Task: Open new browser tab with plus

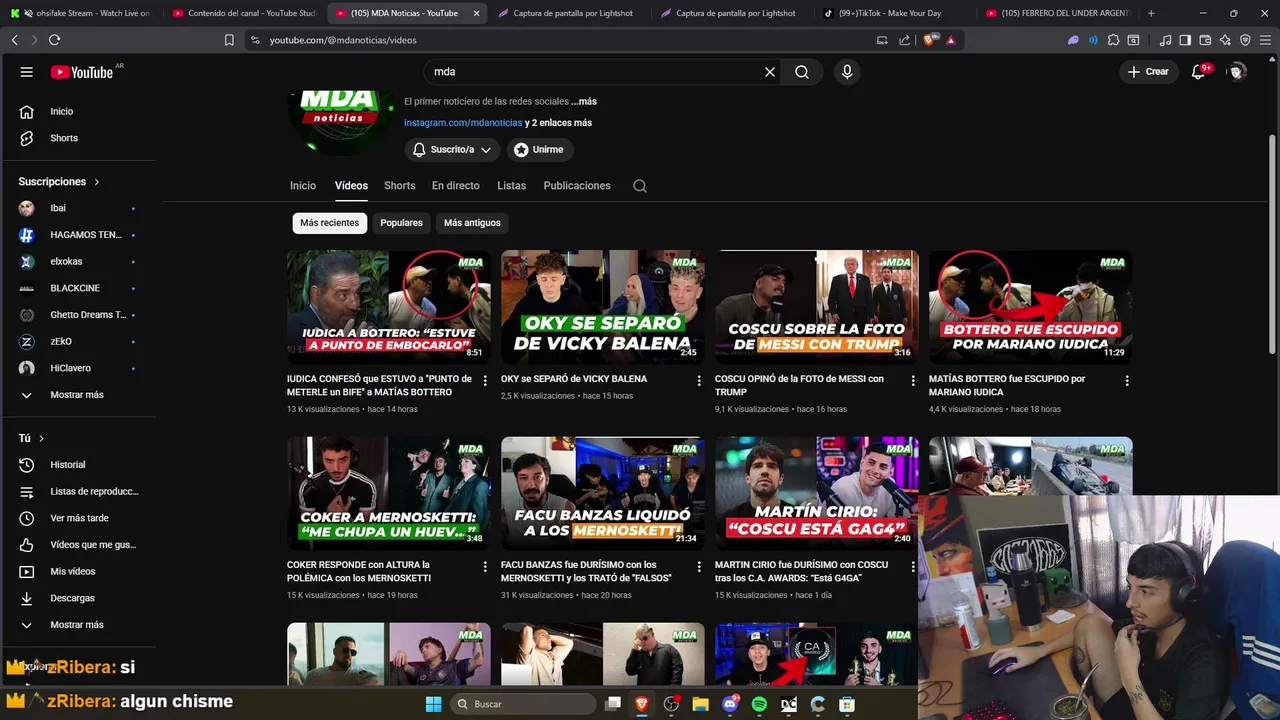Action: [x=1151, y=13]
